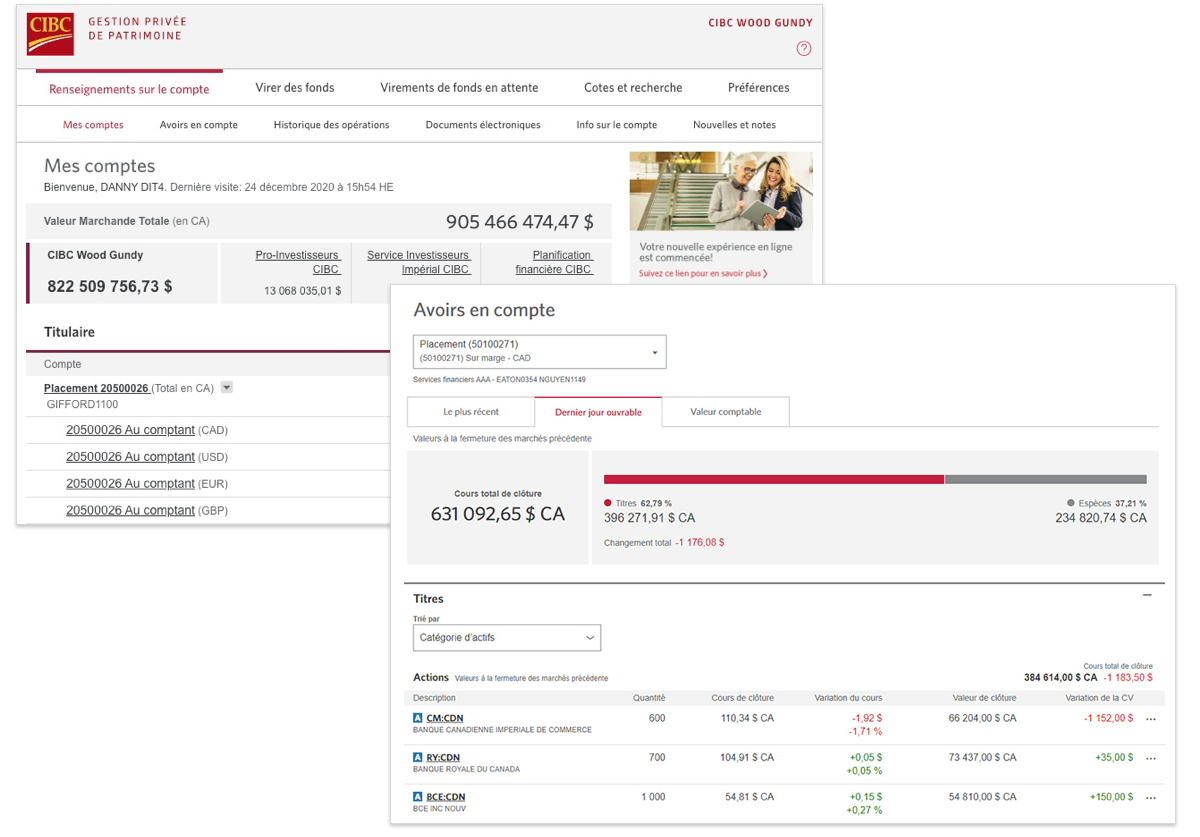Open Service Investisseurs Impérial CIBC link
This screenshot has width=1200, height=837.
point(418,262)
